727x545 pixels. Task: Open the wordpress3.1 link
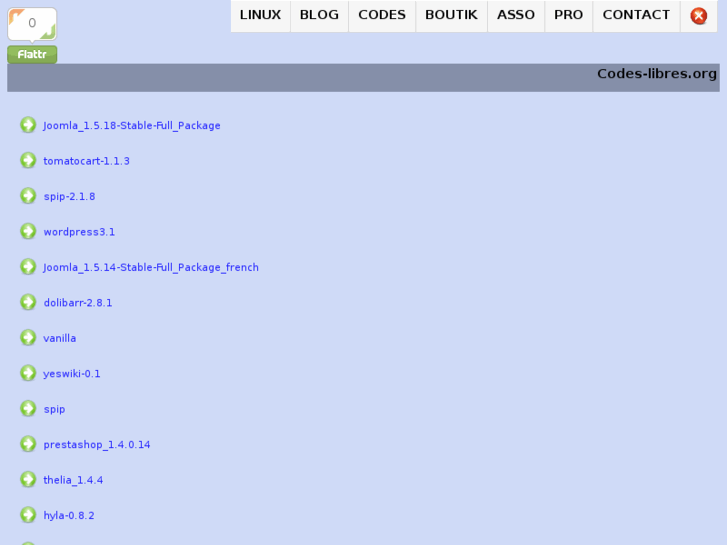[79, 232]
